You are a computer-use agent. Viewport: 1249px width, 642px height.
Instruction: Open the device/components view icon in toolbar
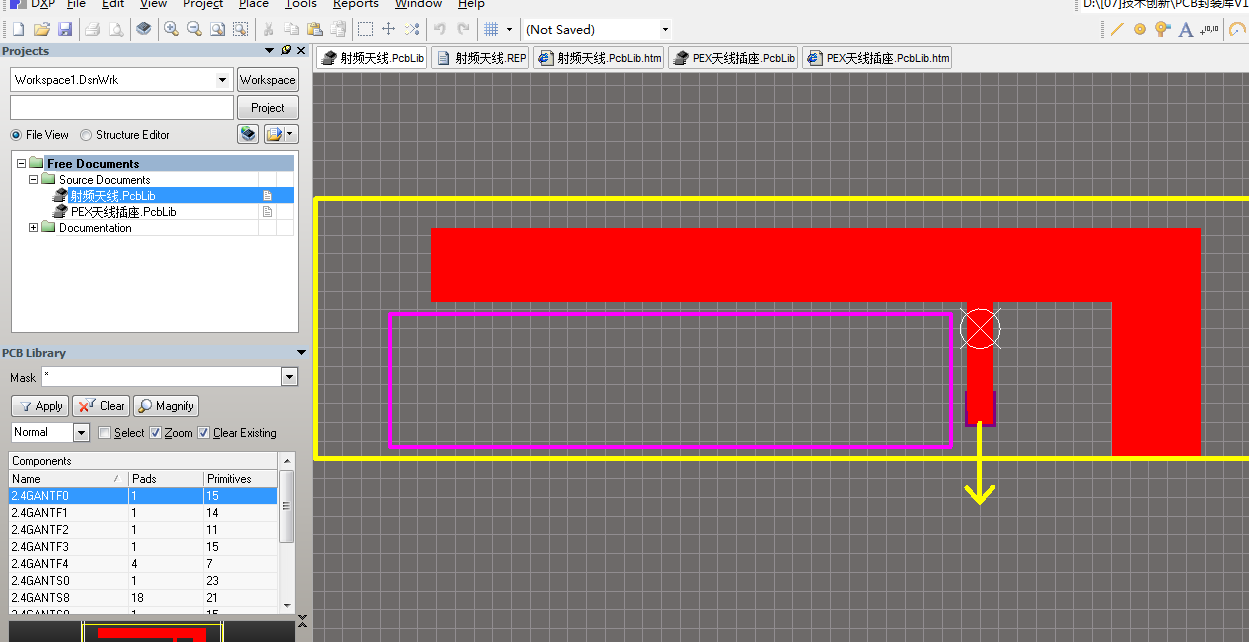(x=144, y=29)
